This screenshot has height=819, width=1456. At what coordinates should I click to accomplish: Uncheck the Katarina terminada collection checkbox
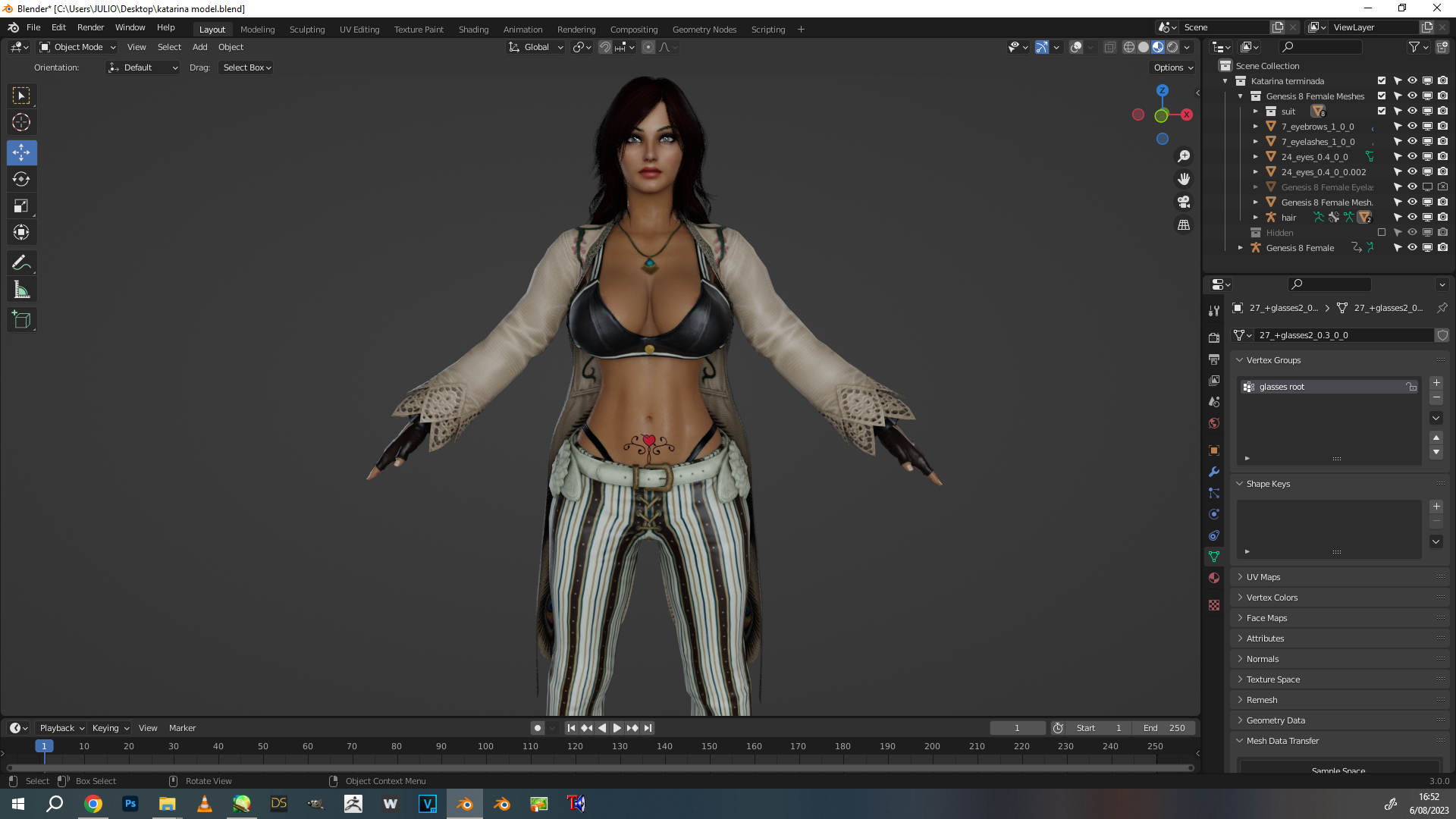(x=1382, y=80)
